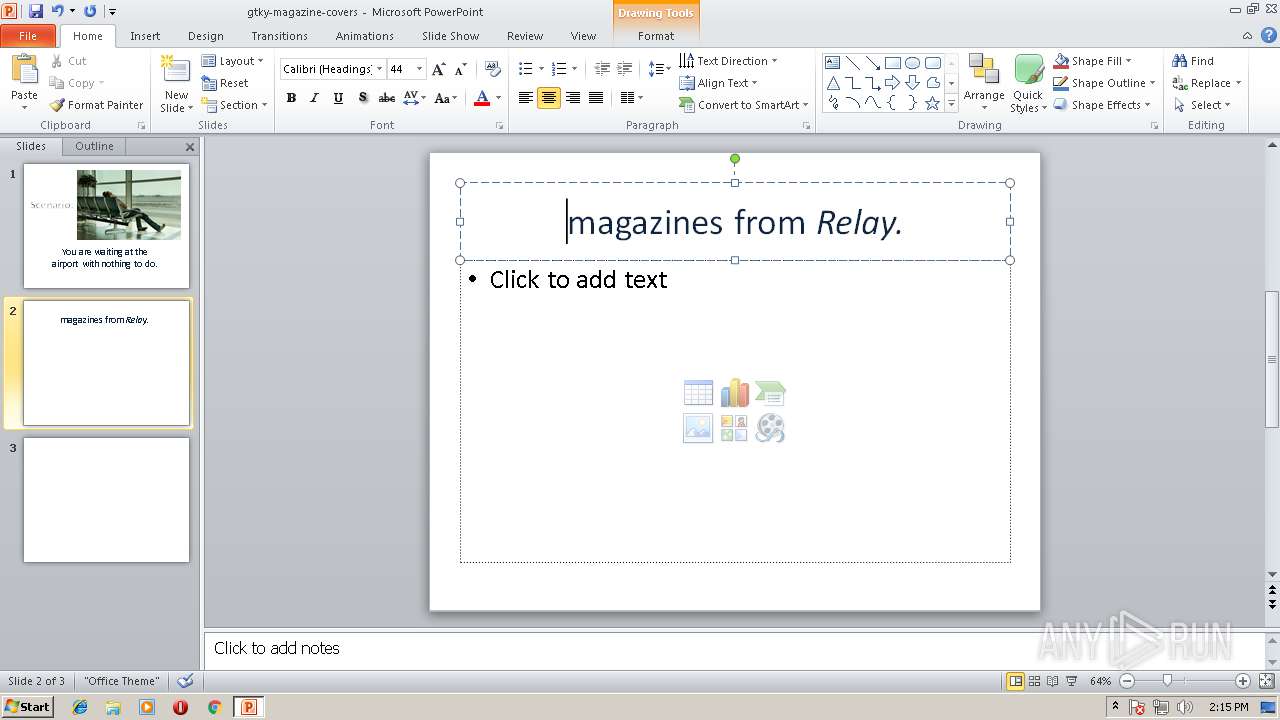Open Convert to SmartArt dropdown
Image resolution: width=1280 pixels, height=720 pixels.
point(744,105)
